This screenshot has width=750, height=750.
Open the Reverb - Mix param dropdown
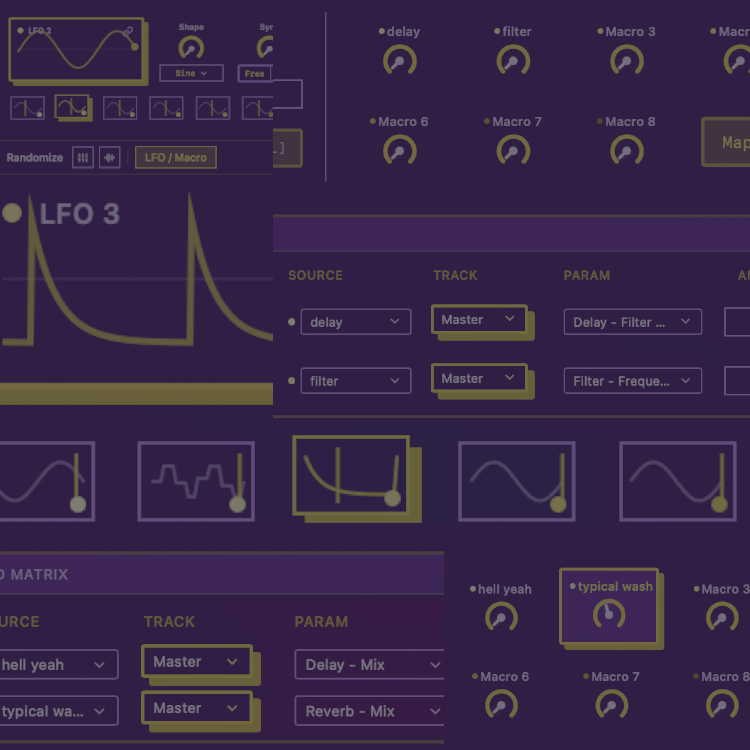[x=369, y=711]
